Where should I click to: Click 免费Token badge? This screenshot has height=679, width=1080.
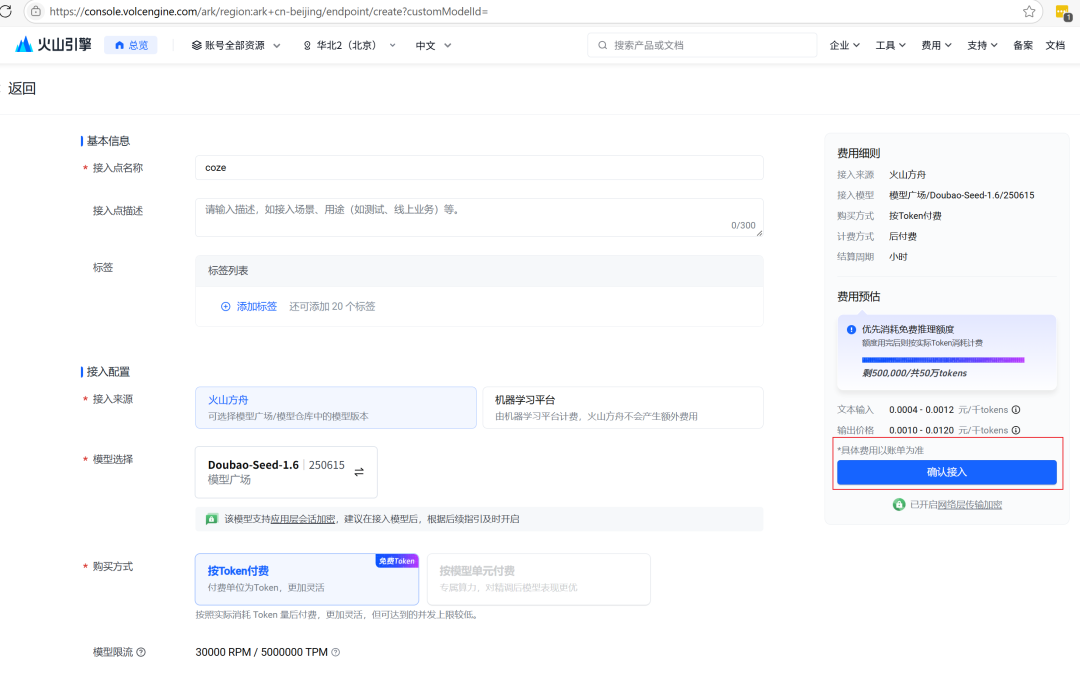click(397, 561)
